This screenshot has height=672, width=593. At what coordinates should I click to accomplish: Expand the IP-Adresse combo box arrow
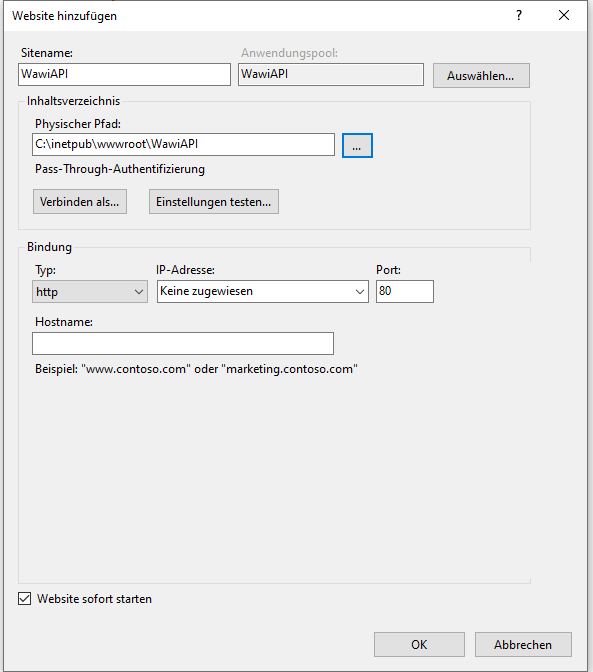(359, 292)
